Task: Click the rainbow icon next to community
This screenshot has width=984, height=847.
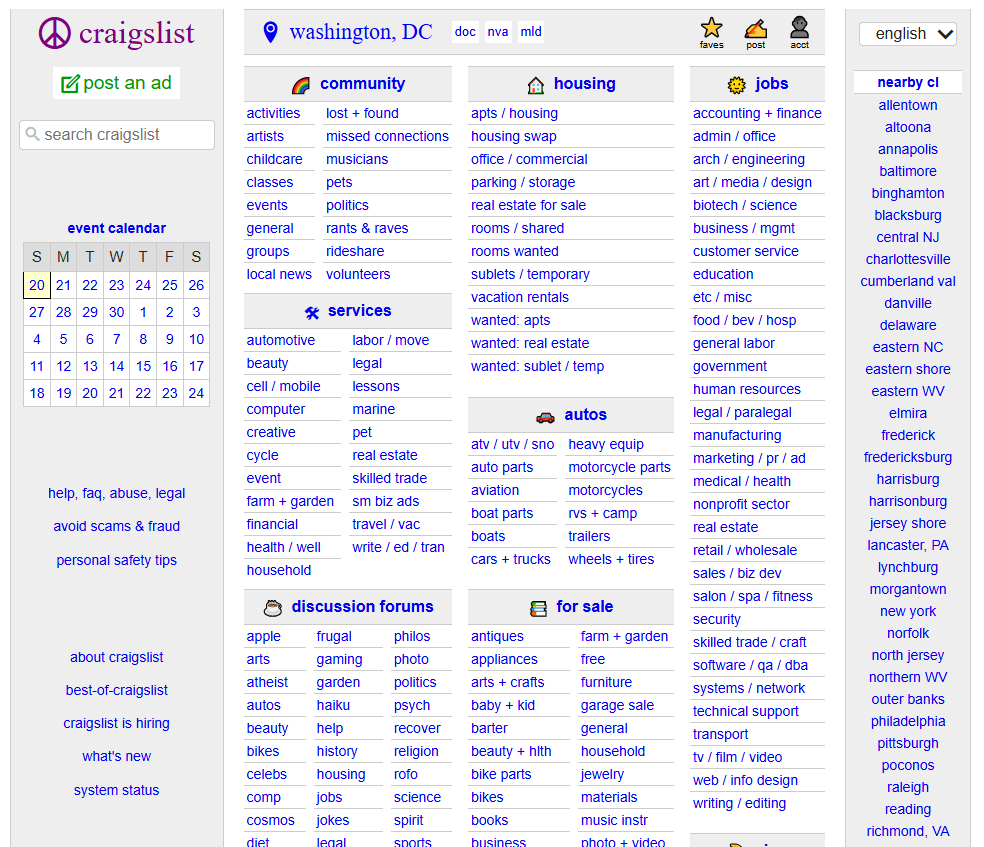Action: coord(301,85)
